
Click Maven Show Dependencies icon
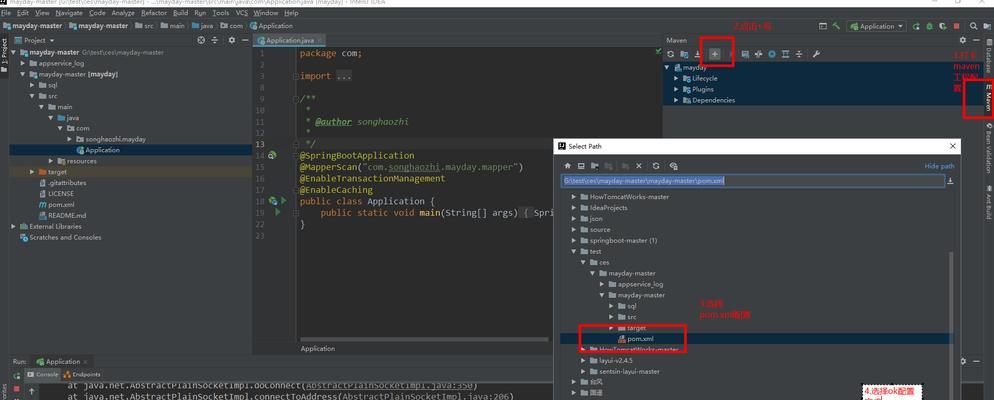[x=785, y=55]
